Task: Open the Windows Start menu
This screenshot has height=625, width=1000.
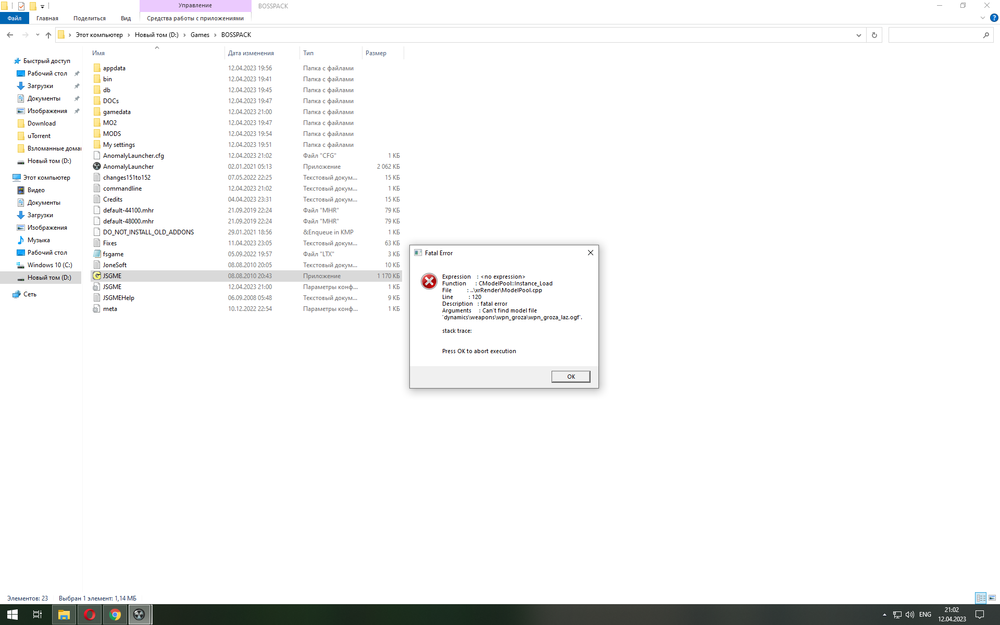Action: click(12, 615)
